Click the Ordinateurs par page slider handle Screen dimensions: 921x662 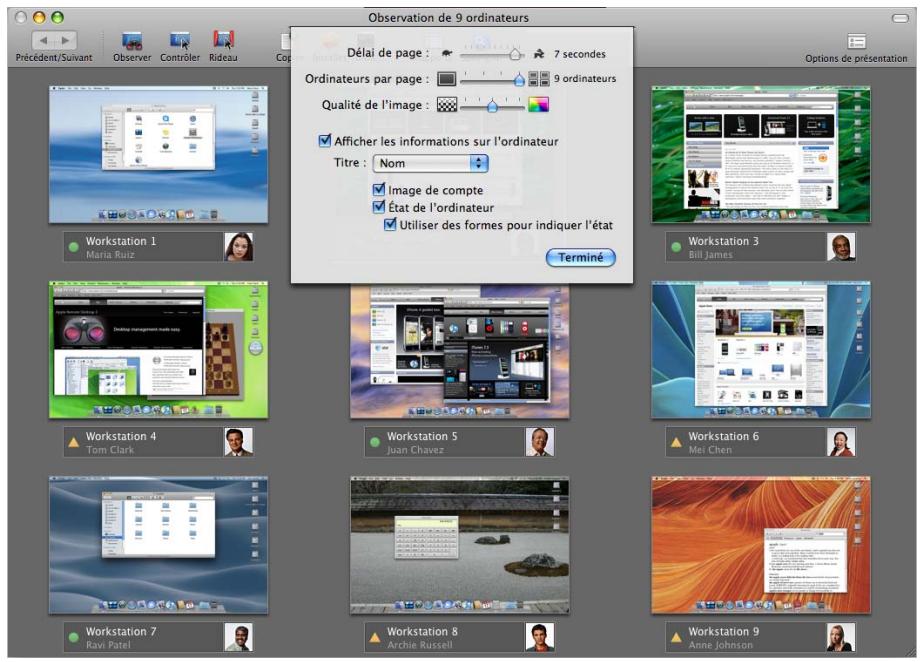click(517, 80)
